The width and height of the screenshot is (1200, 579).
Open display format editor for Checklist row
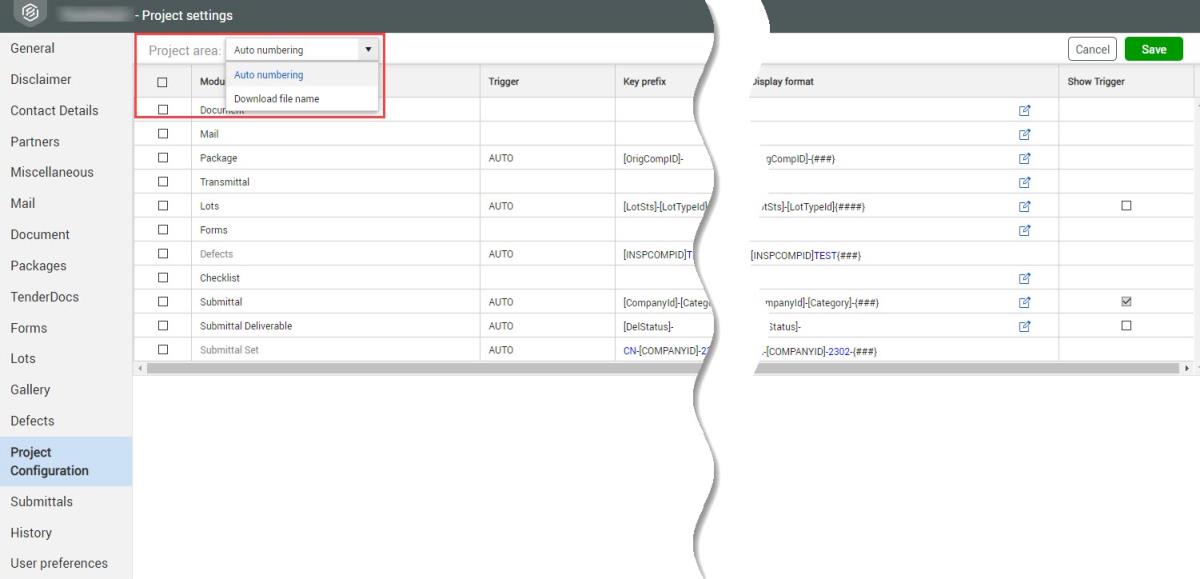[1024, 278]
